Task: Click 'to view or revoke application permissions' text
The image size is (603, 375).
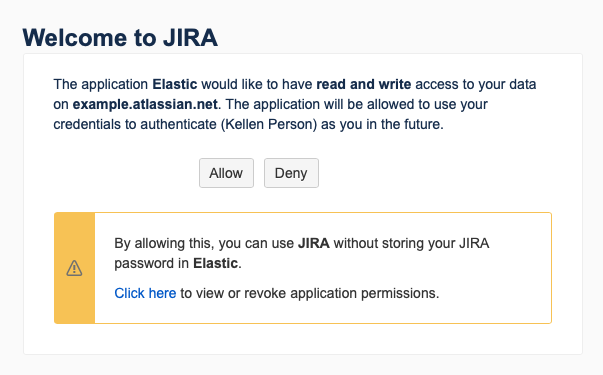Action: [310, 293]
